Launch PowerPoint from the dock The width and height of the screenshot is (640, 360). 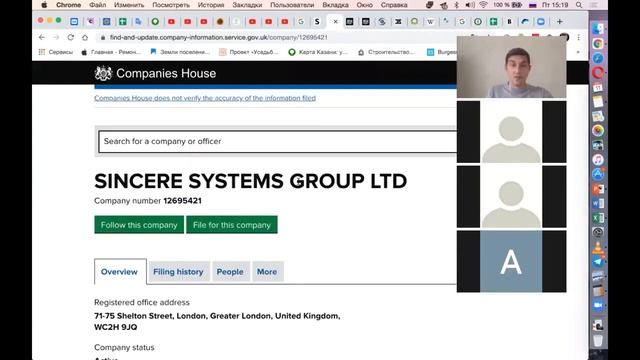(598, 189)
